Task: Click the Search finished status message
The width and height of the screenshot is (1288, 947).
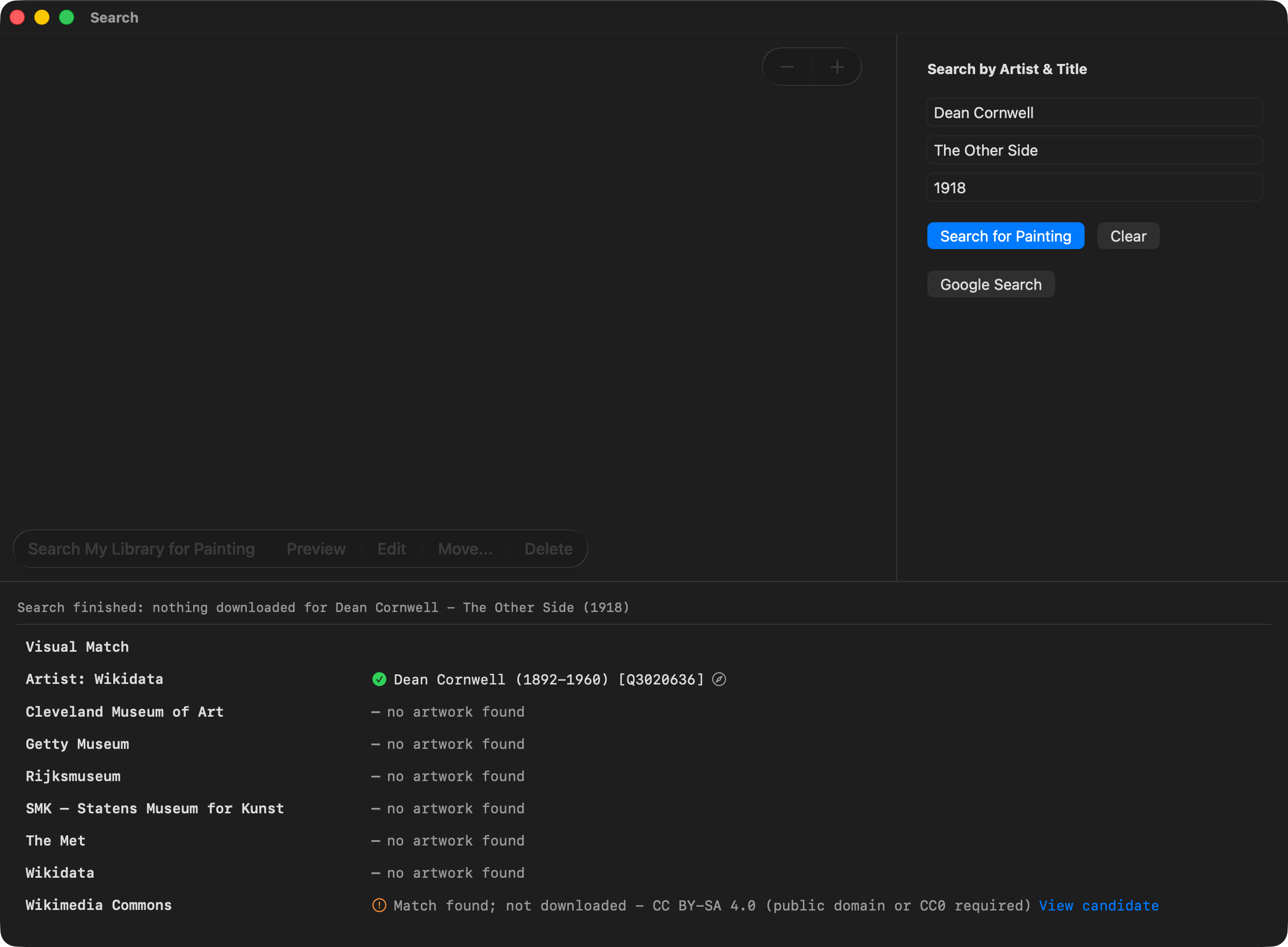Action: pos(323,607)
